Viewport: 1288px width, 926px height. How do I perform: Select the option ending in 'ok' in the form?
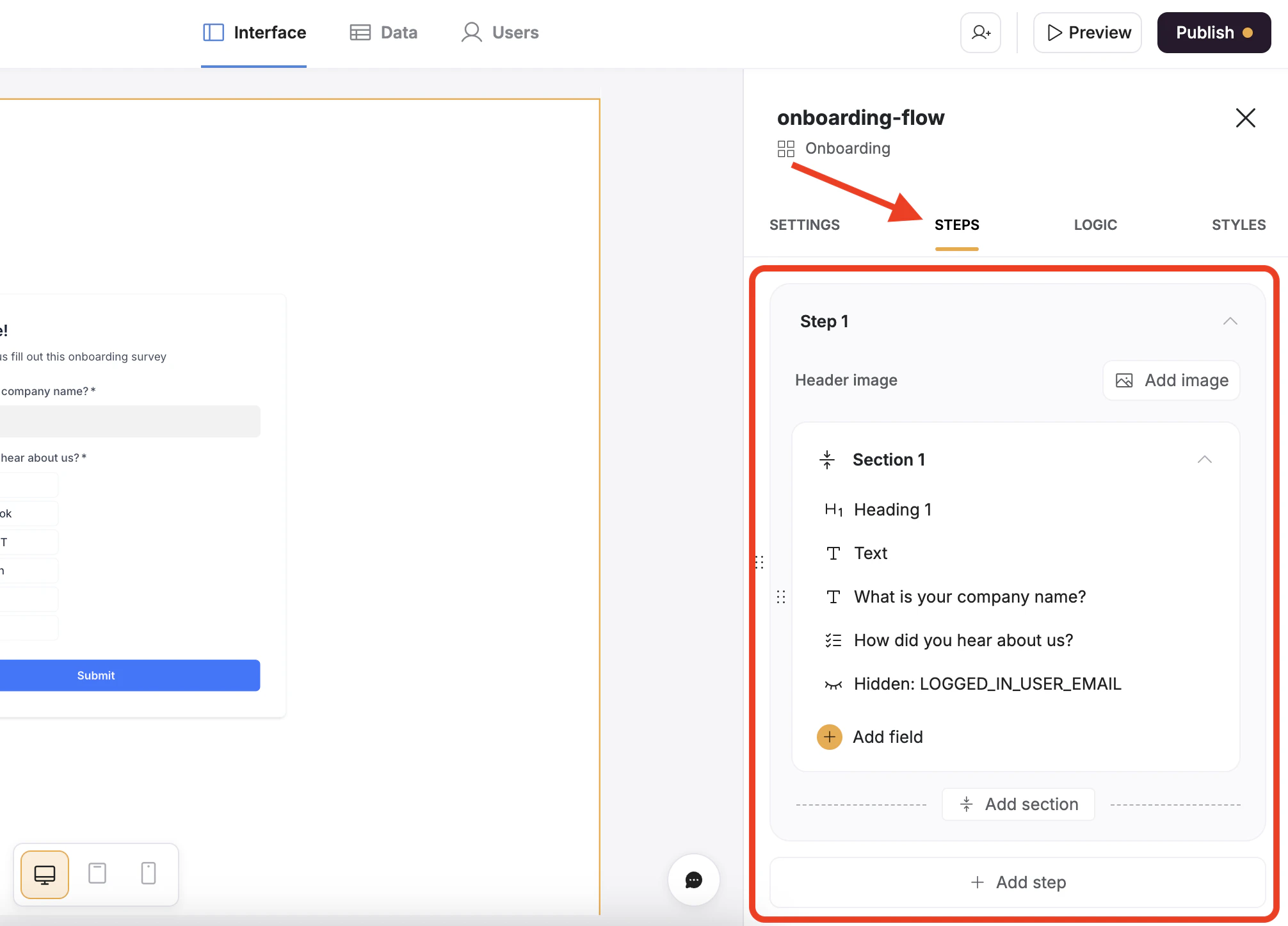point(29,514)
